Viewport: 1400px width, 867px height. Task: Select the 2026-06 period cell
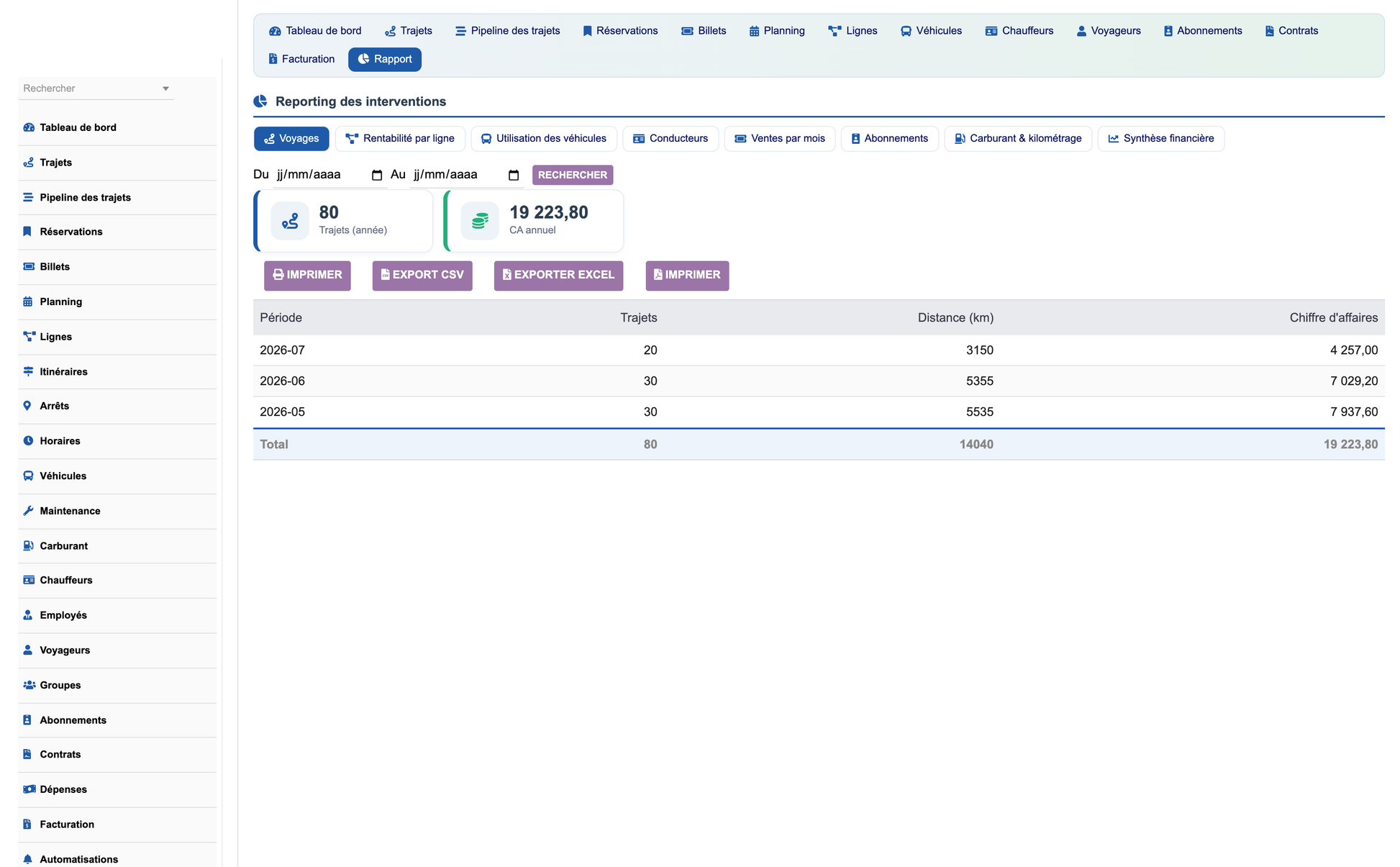point(282,381)
